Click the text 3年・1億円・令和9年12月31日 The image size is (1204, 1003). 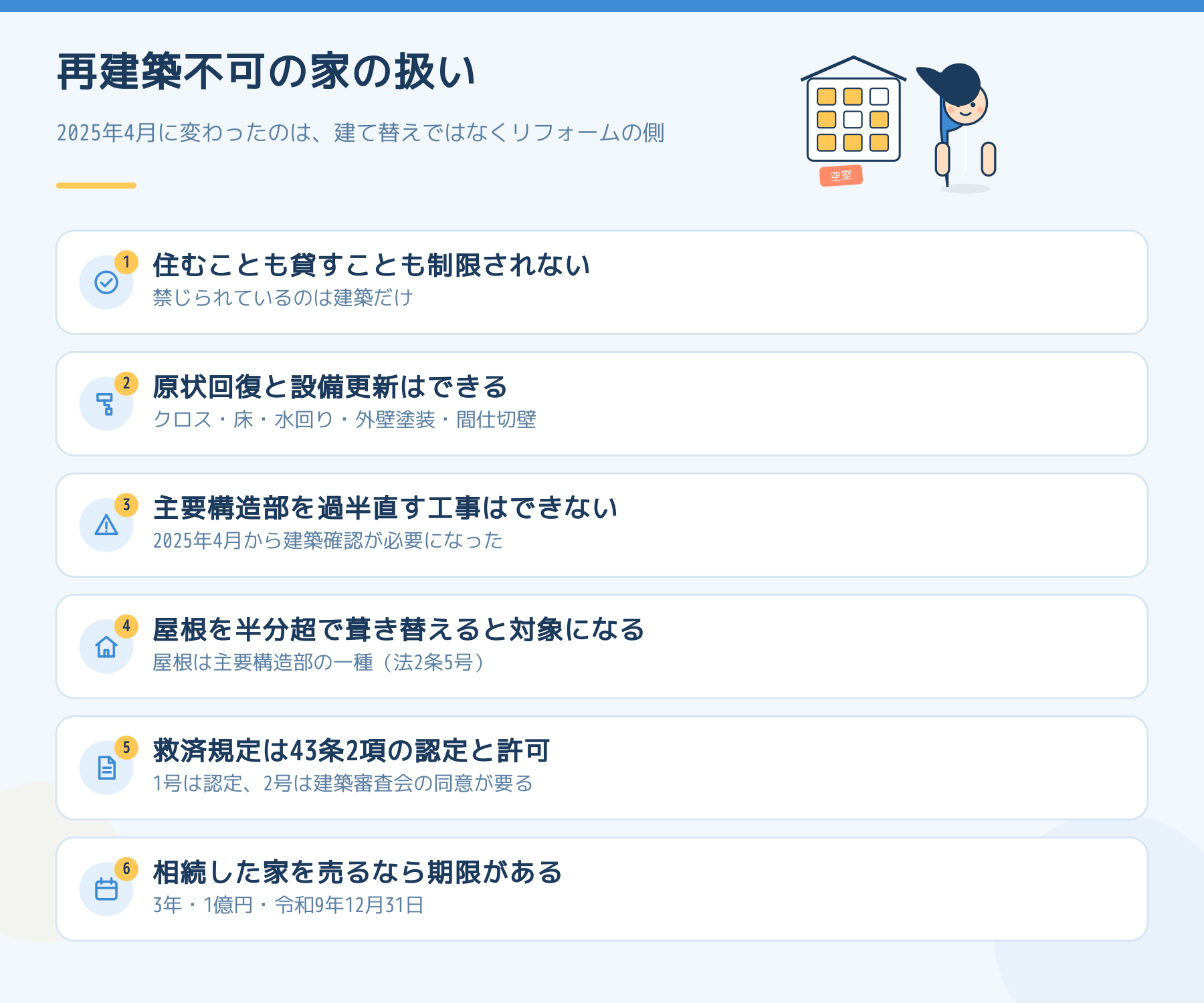[x=288, y=905]
